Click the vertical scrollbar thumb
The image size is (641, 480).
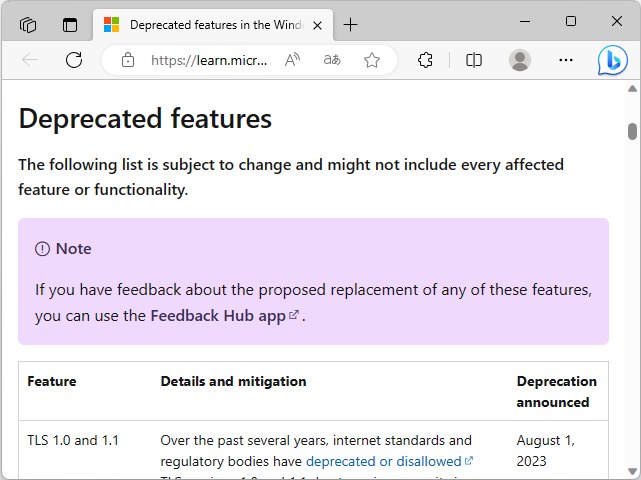point(632,131)
